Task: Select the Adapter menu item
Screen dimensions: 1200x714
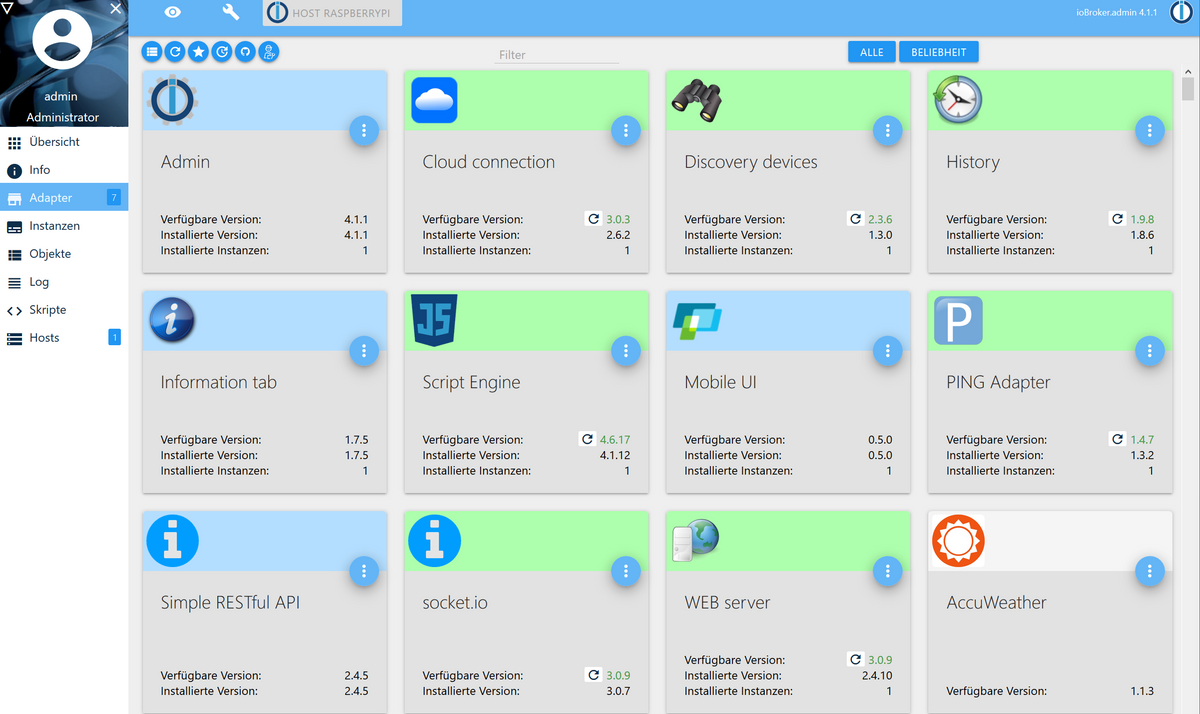Action: pyautogui.click(x=64, y=198)
